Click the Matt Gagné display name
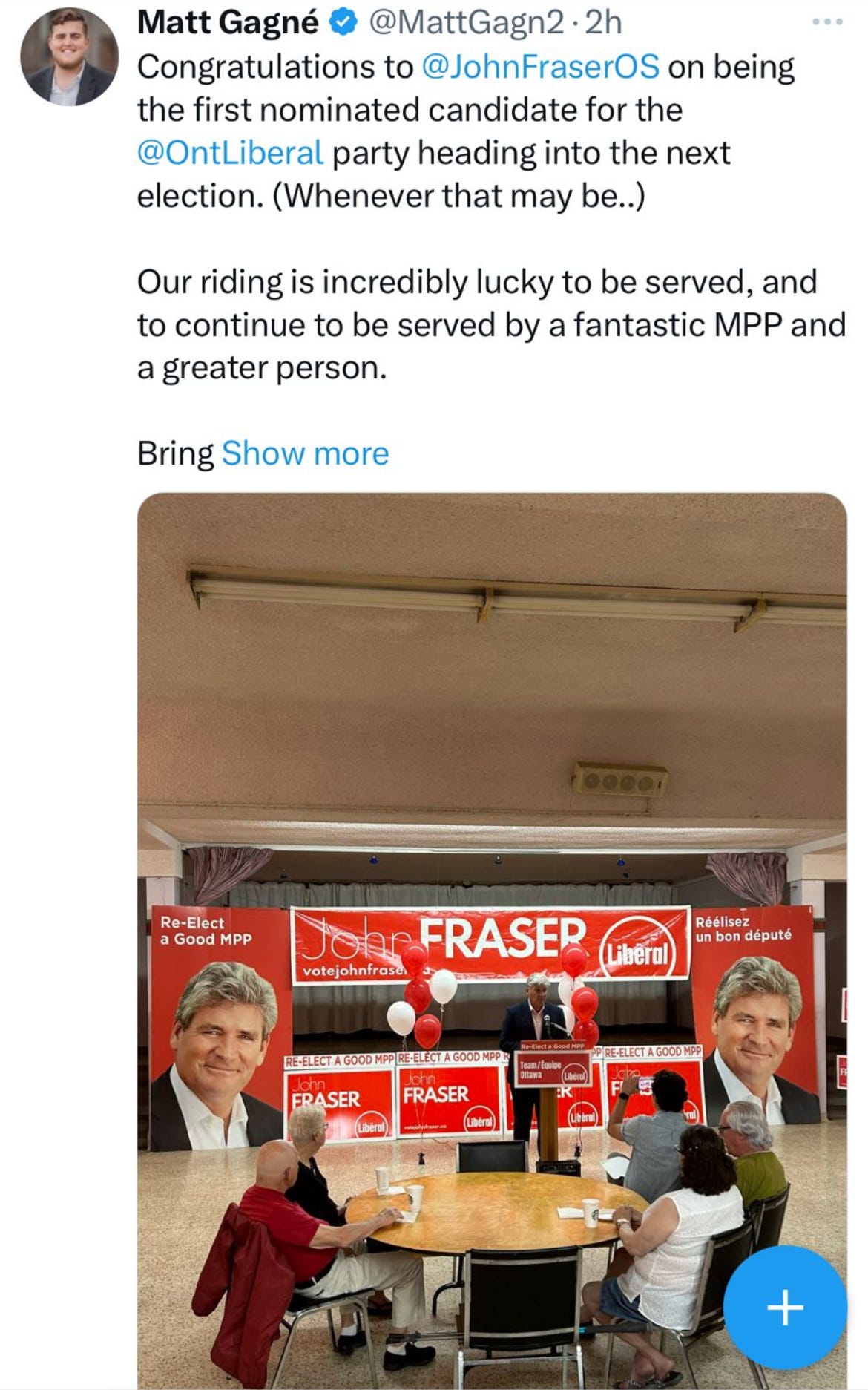 [x=228, y=24]
